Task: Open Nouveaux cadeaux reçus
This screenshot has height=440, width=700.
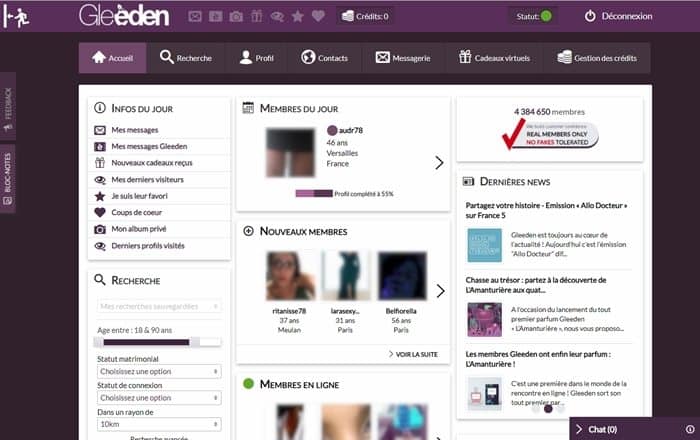Action: click(x=152, y=163)
